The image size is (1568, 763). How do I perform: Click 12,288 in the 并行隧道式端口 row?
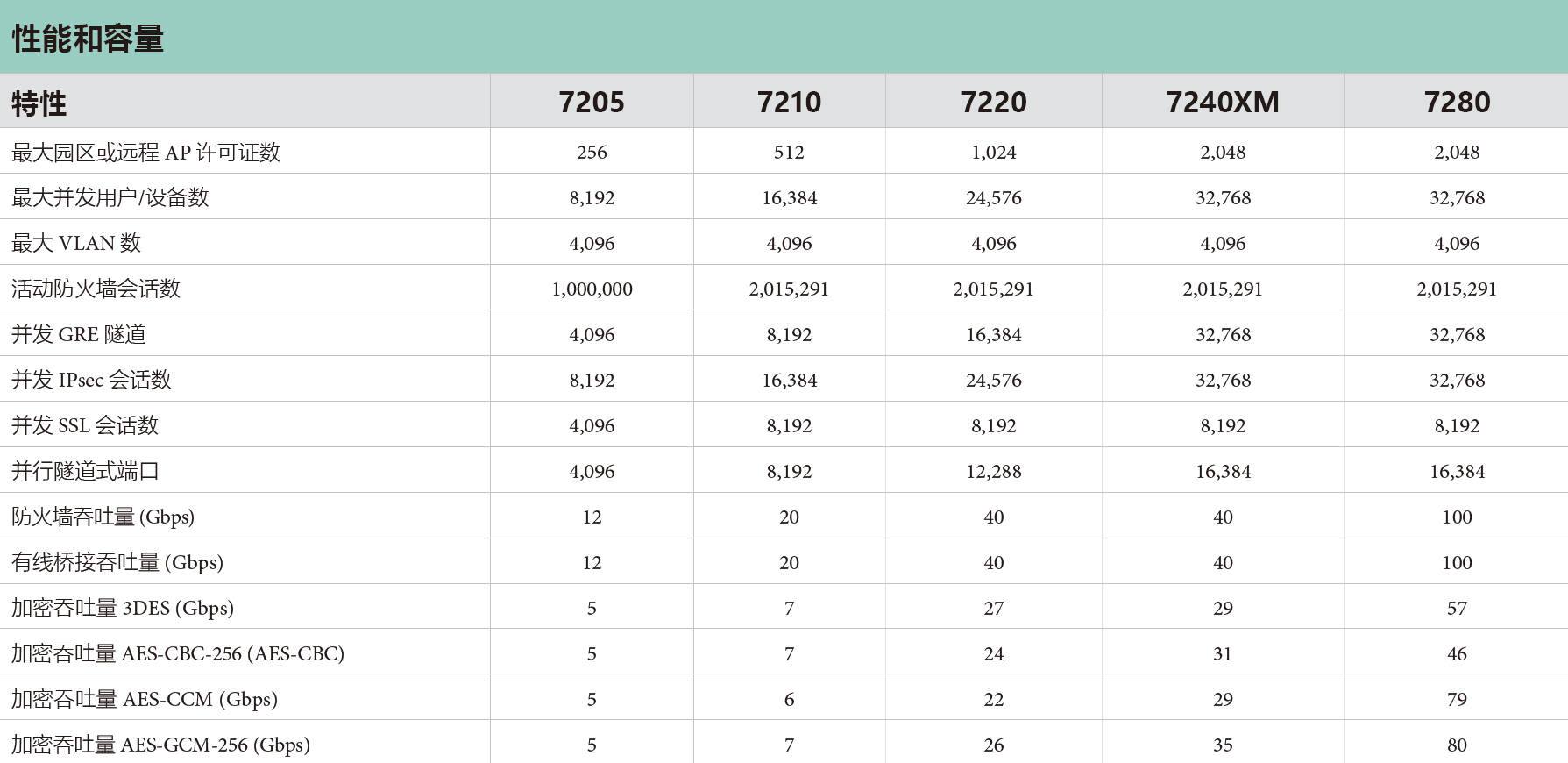[994, 472]
